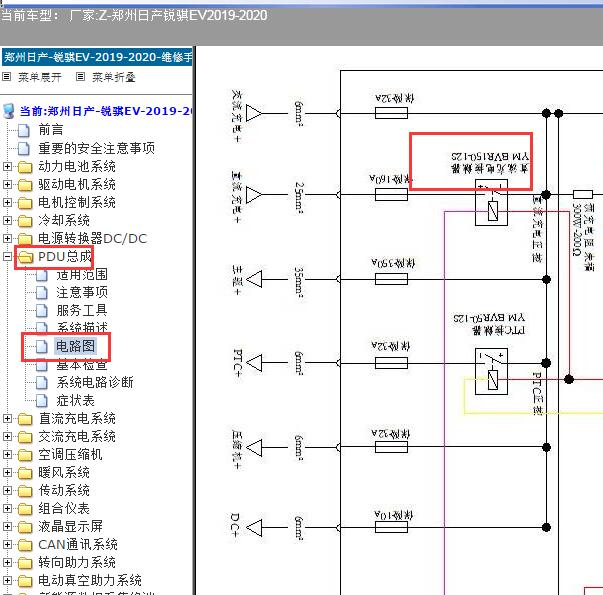The image size is (603, 595).
Task: Click the folder icon of 组合仪表
Action: 25,509
